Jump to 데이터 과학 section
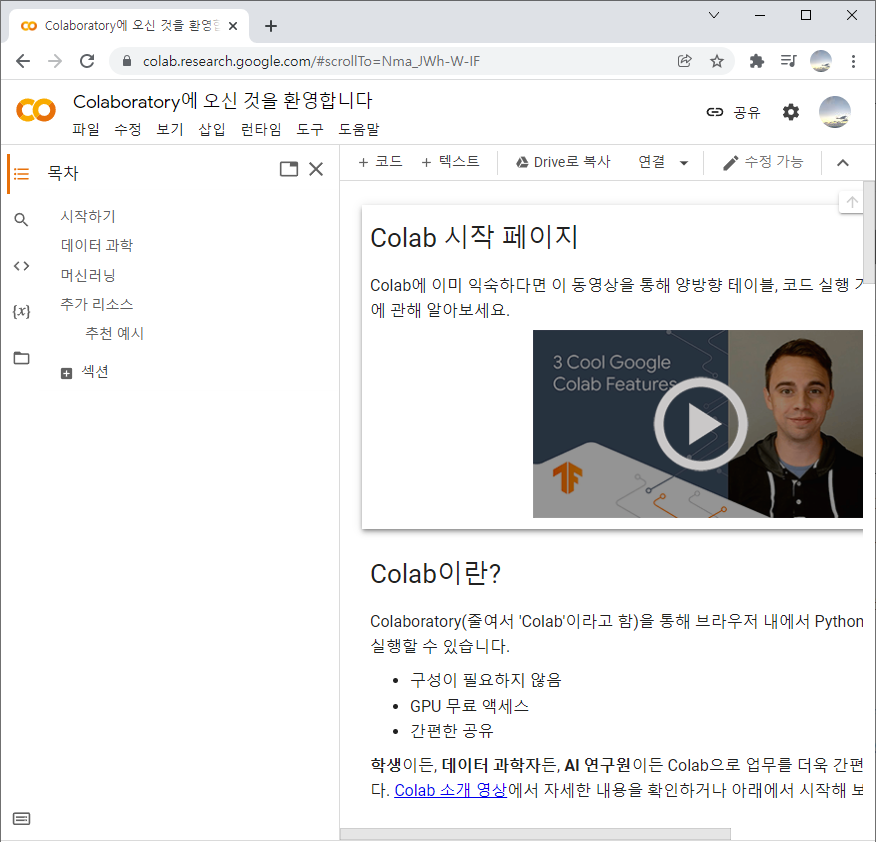This screenshot has width=876, height=842. tap(97, 245)
